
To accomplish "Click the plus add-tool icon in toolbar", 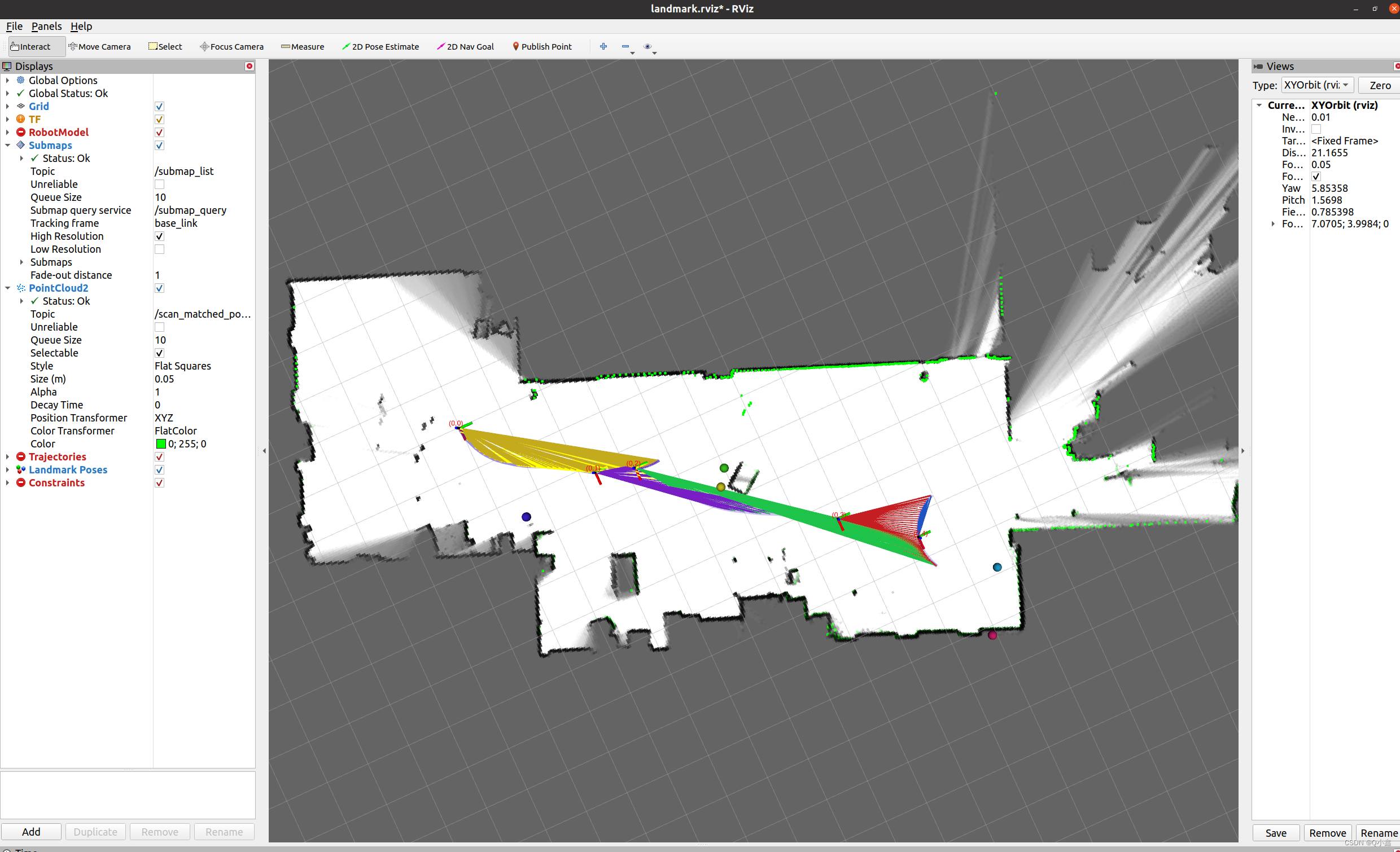I will pos(603,47).
